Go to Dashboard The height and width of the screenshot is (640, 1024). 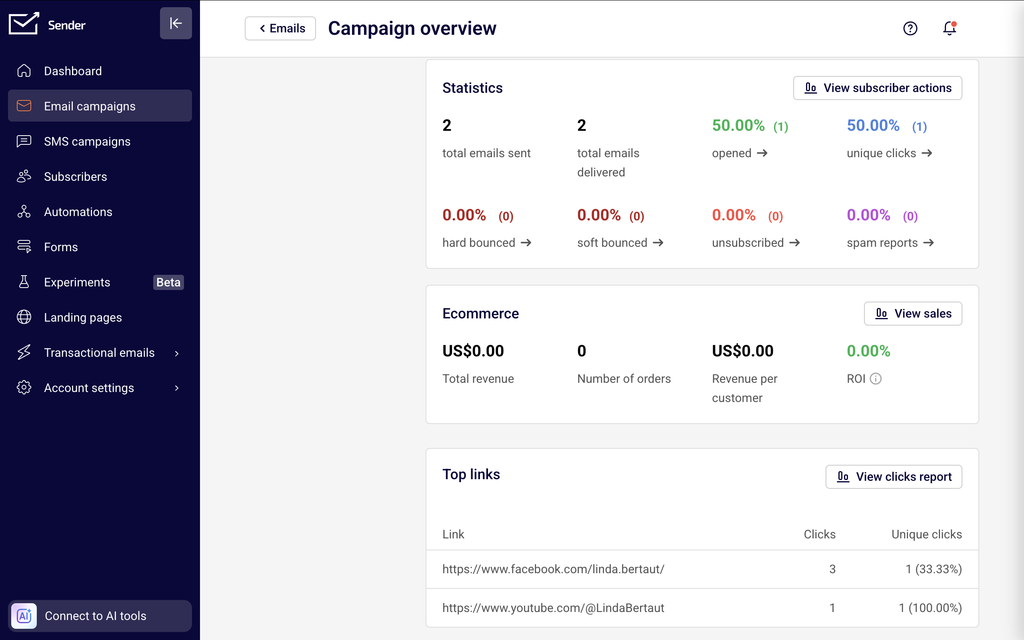pos(100,71)
